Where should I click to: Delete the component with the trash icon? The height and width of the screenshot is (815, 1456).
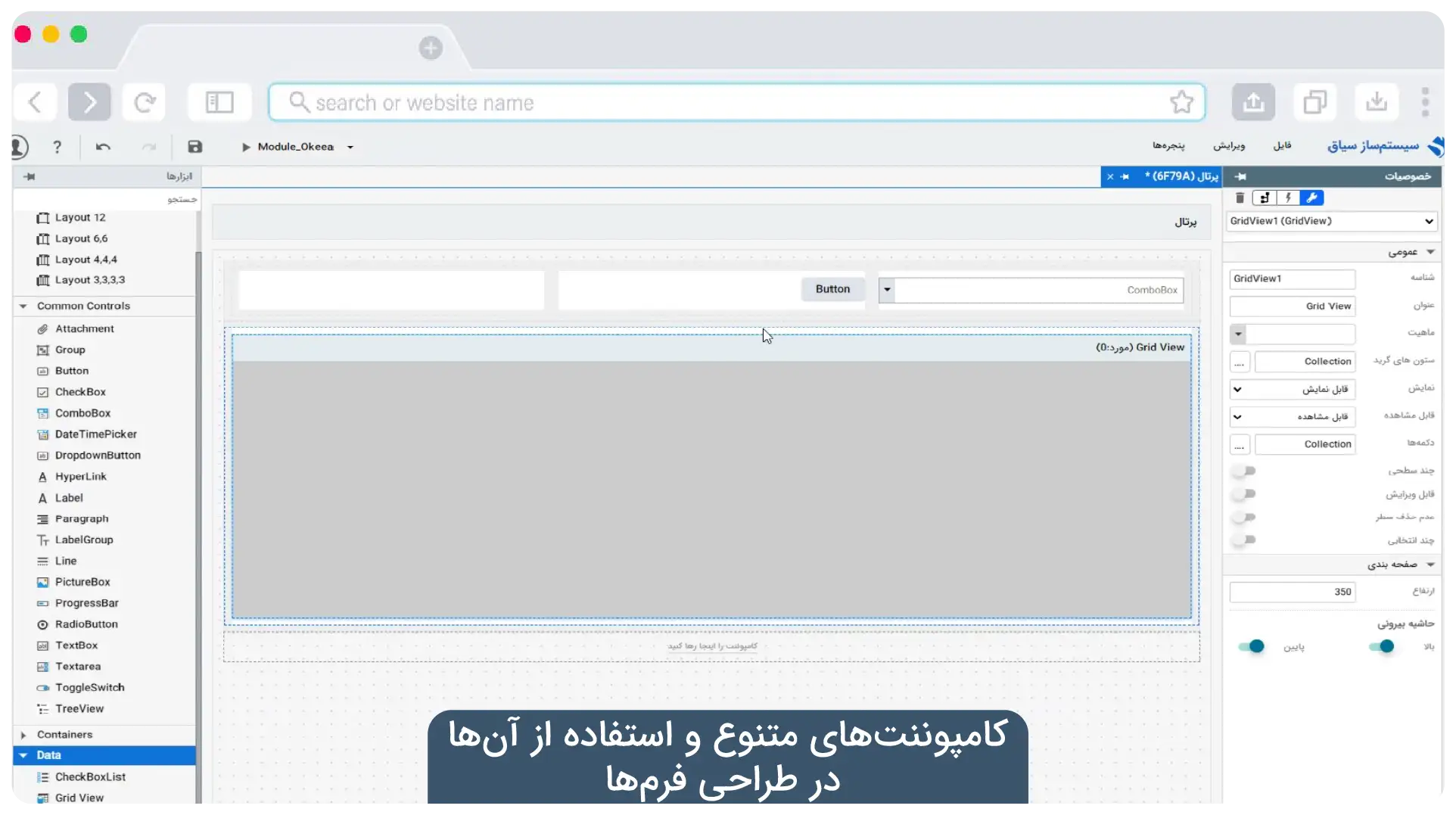(1240, 198)
